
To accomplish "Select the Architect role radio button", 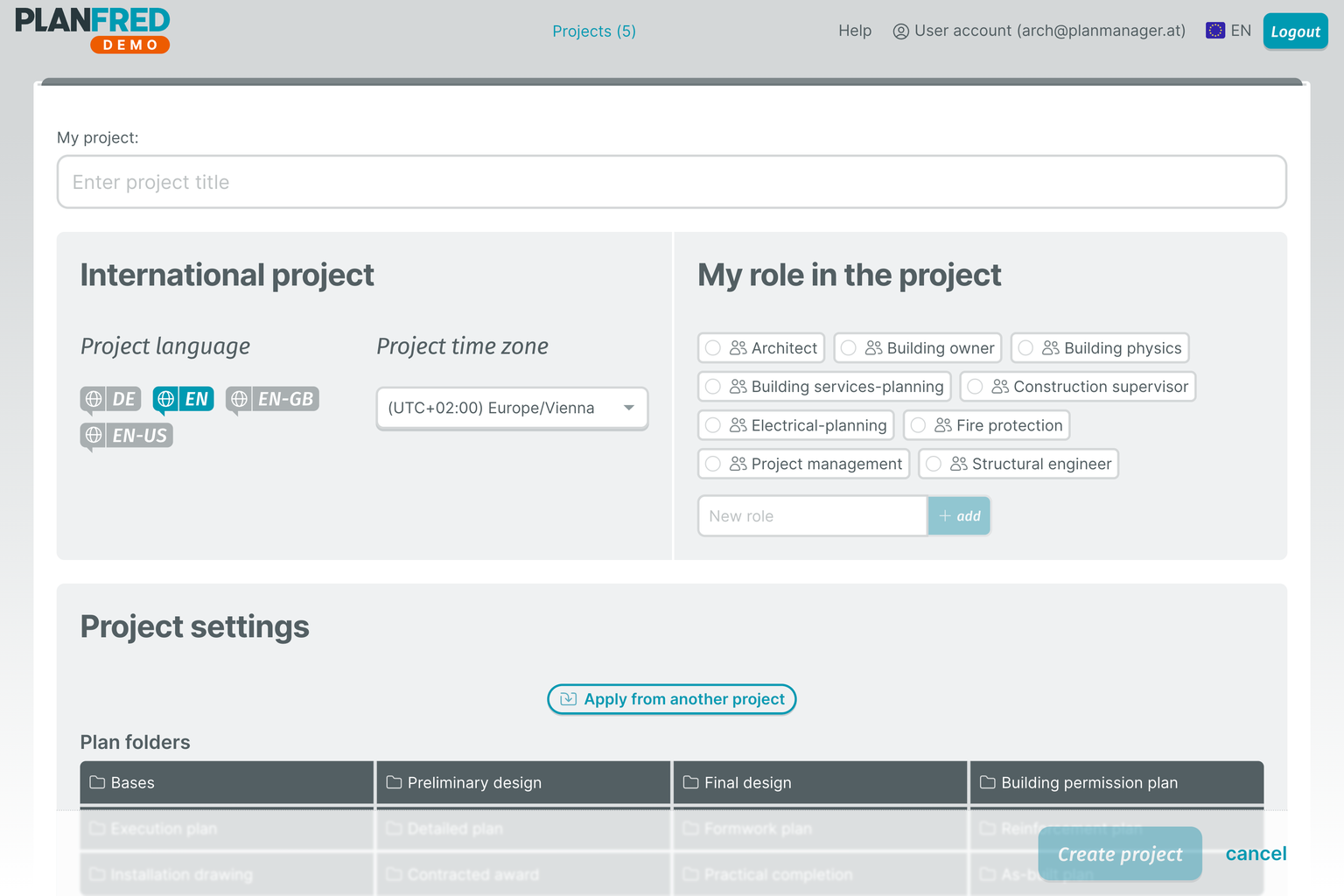I will pos(713,348).
